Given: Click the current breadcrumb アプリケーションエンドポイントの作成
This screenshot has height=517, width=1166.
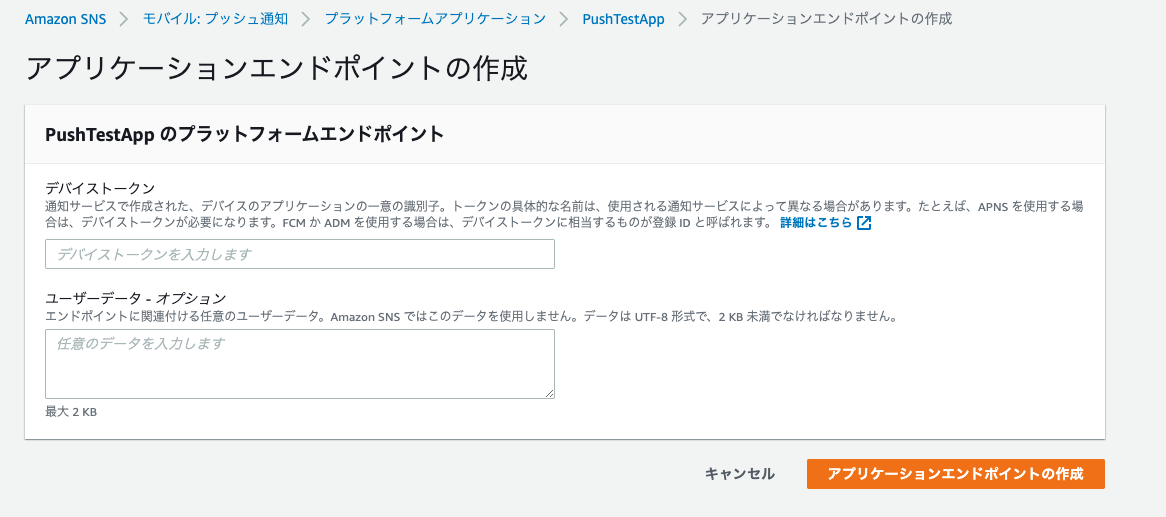Looking at the screenshot, I should [x=826, y=19].
